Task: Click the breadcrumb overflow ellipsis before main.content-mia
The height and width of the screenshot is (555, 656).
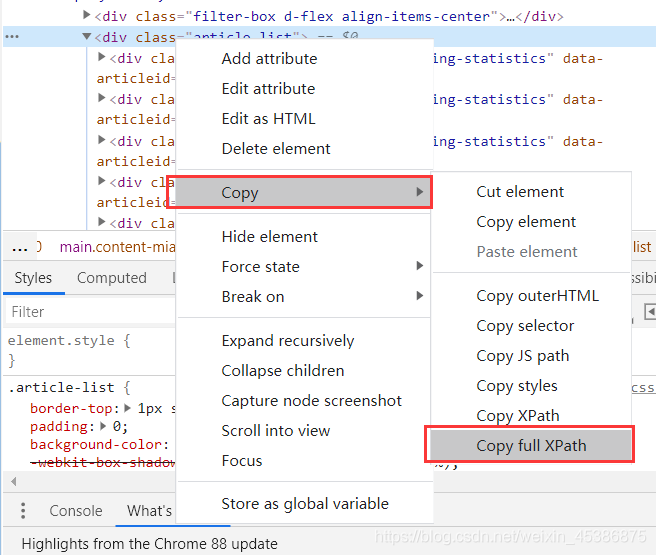Action: [20, 248]
